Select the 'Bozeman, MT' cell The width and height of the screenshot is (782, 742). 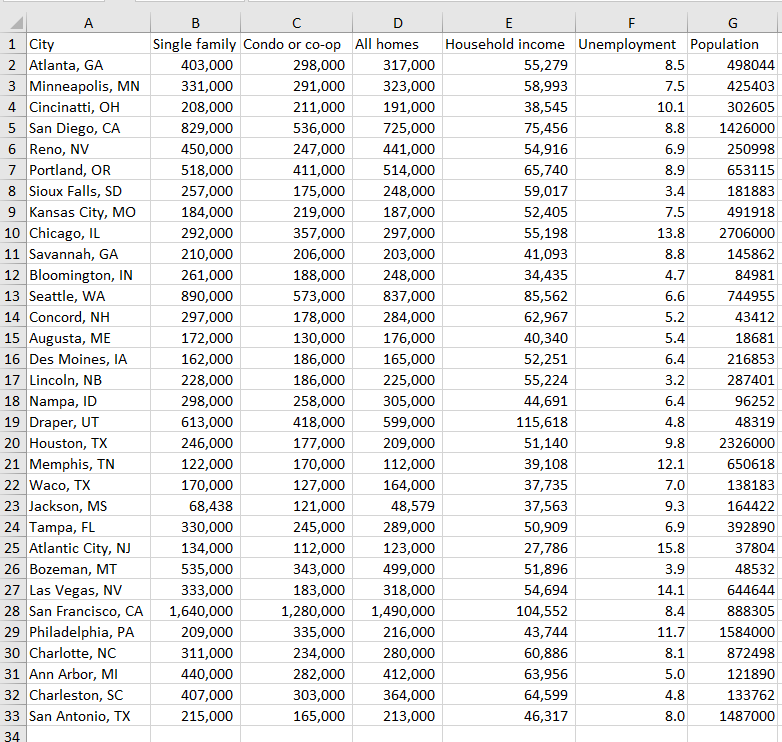[x=88, y=569]
